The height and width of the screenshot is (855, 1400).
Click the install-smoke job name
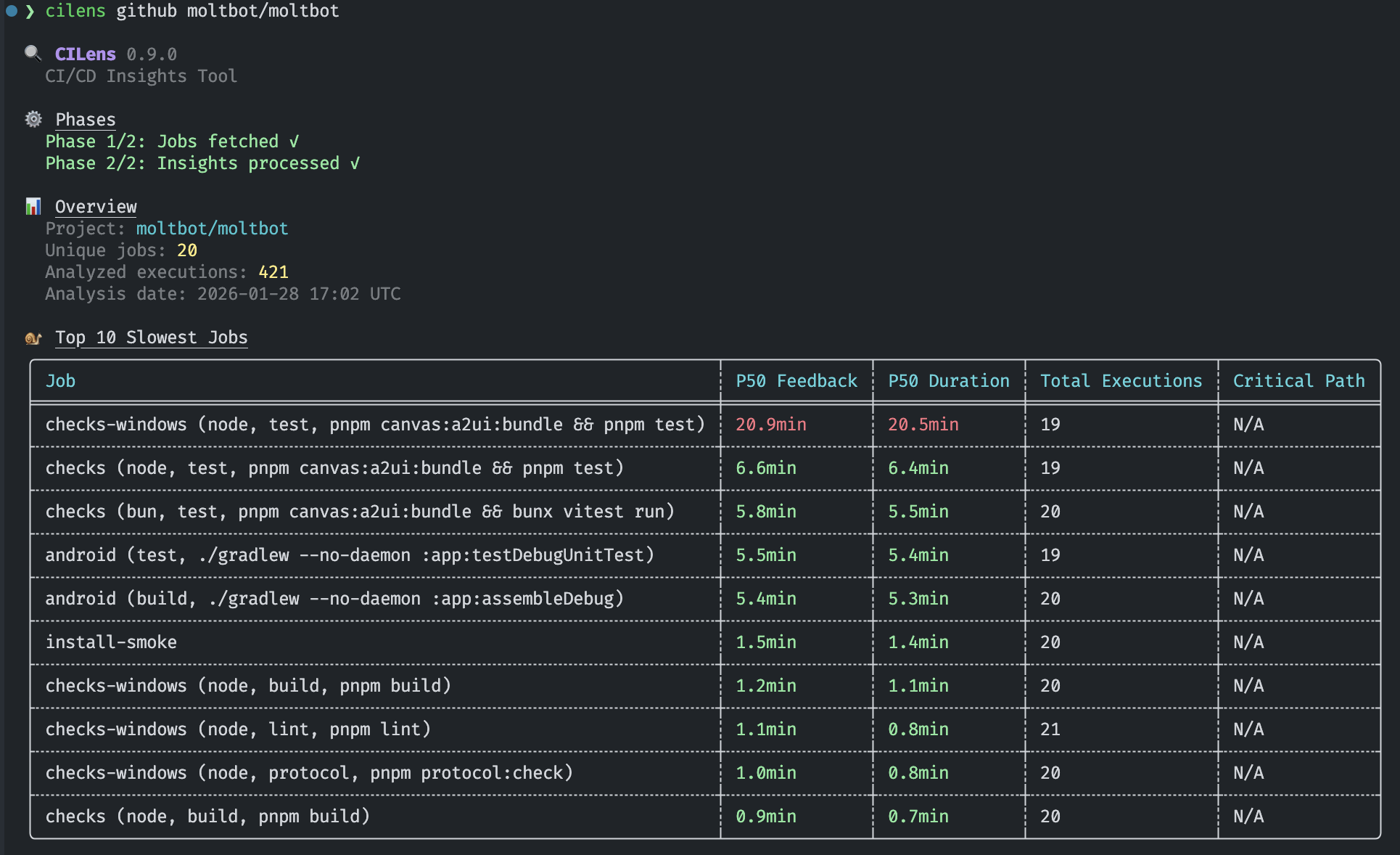tap(111, 642)
